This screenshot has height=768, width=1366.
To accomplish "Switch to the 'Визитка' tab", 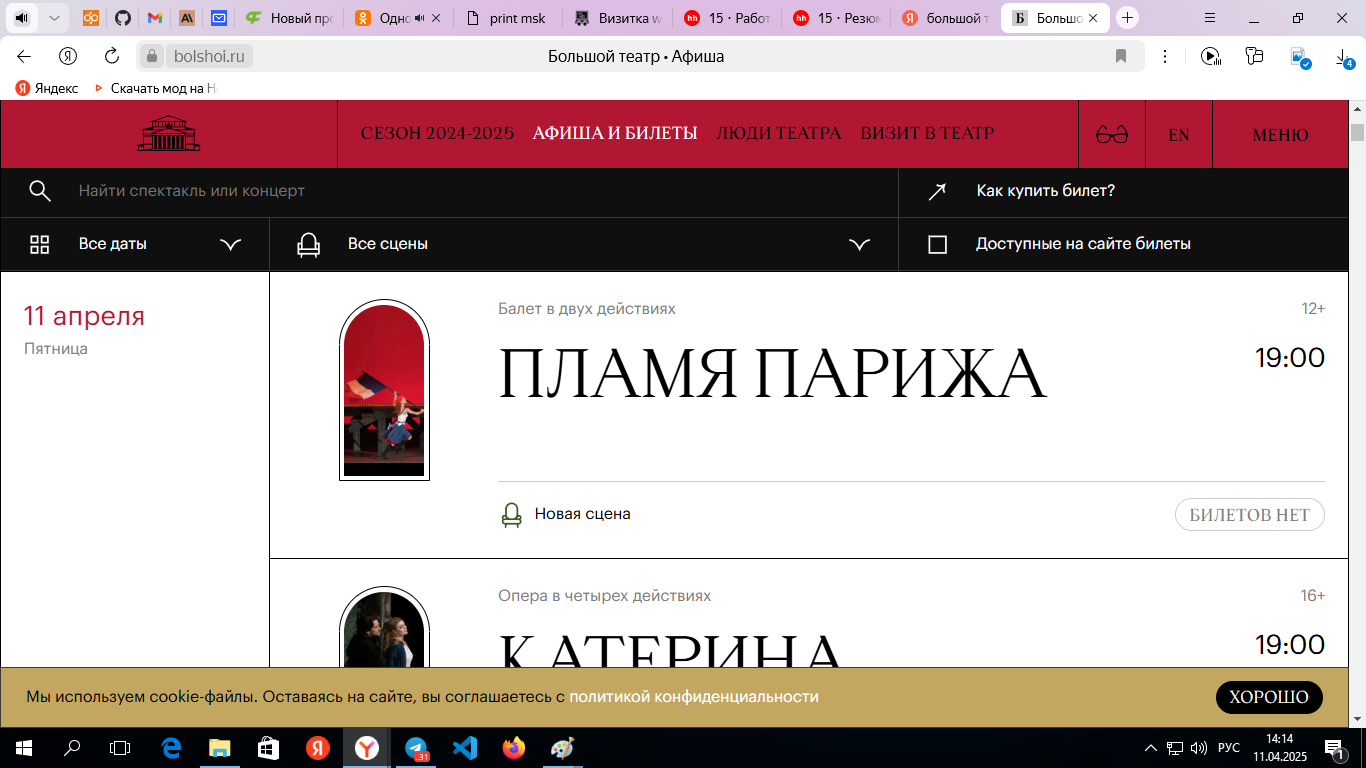I will 617,18.
